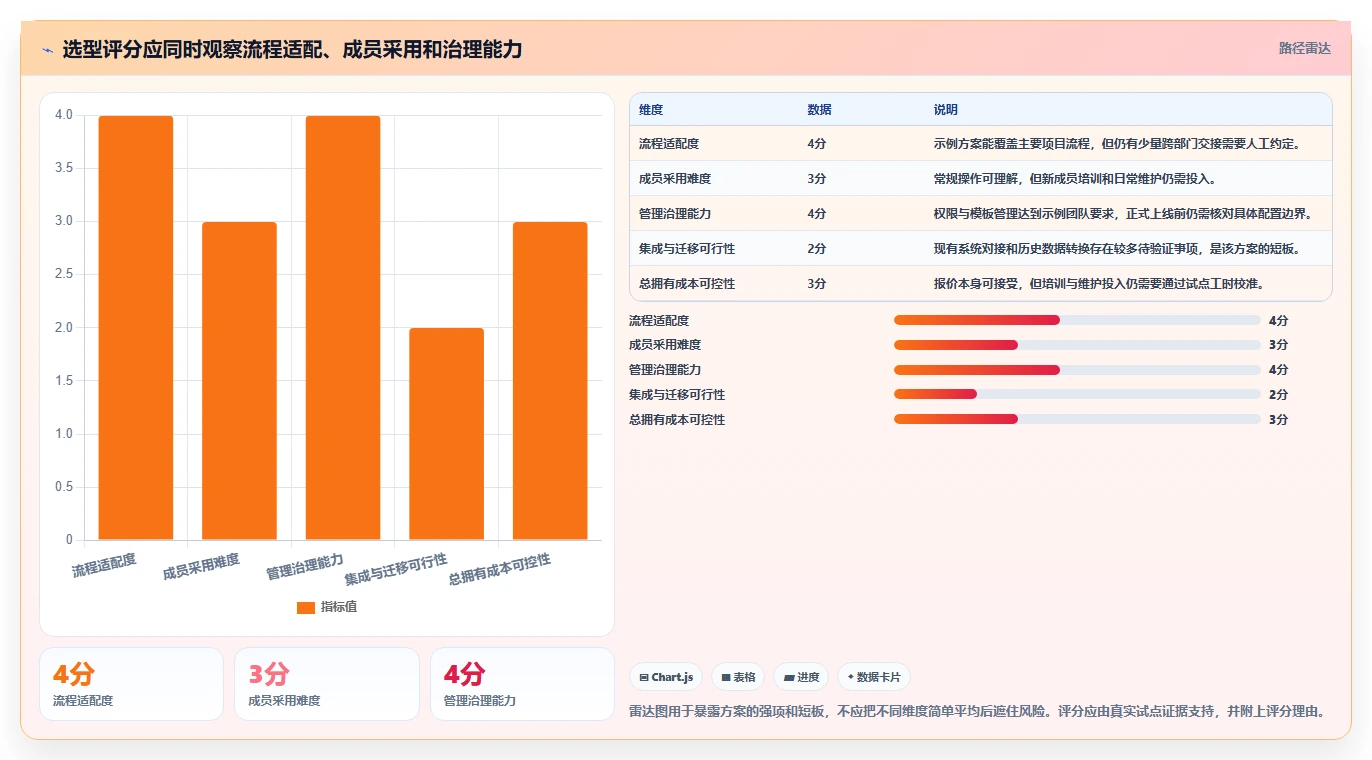Click the 管理治理能力 progress bar
The height and width of the screenshot is (760, 1372).
click(1077, 370)
